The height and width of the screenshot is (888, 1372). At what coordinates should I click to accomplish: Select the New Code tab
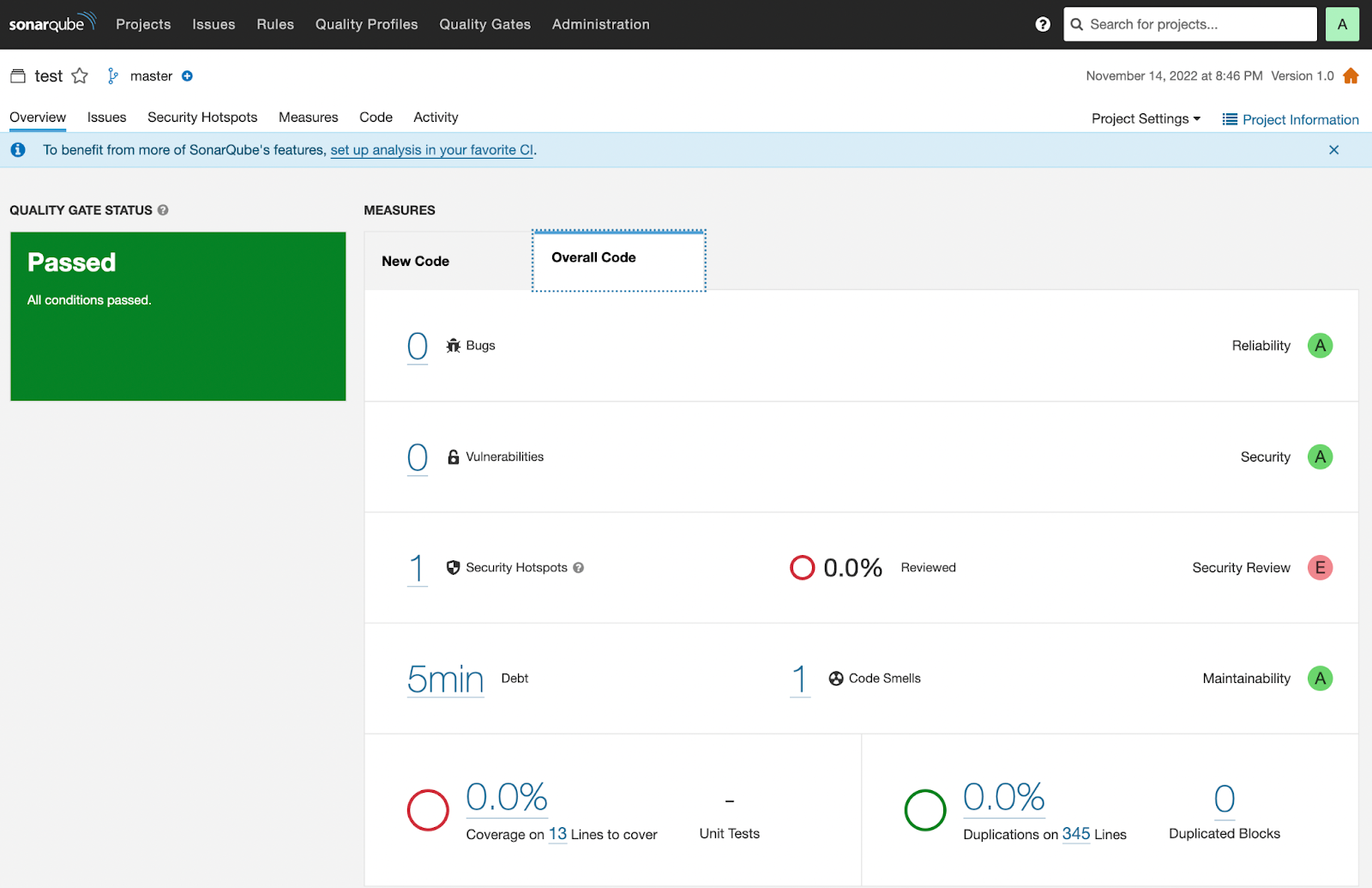415,261
